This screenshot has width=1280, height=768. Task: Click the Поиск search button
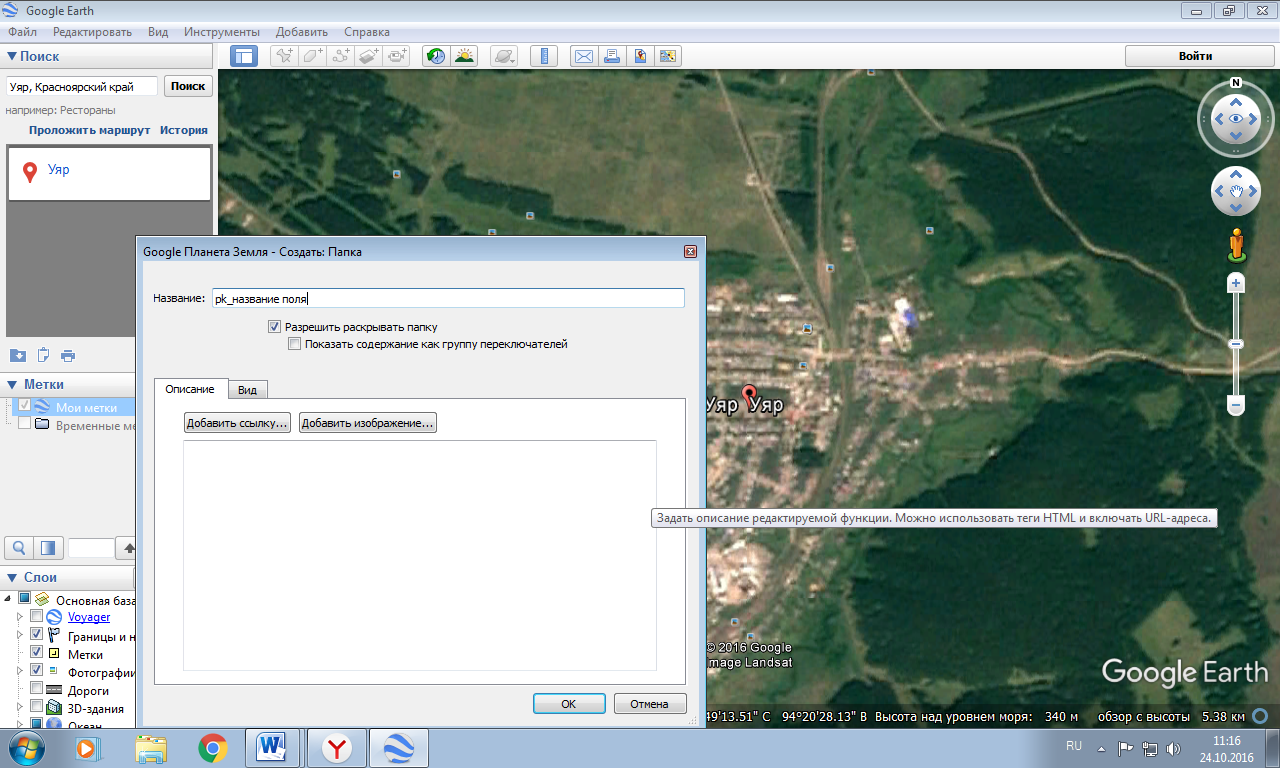click(x=188, y=87)
